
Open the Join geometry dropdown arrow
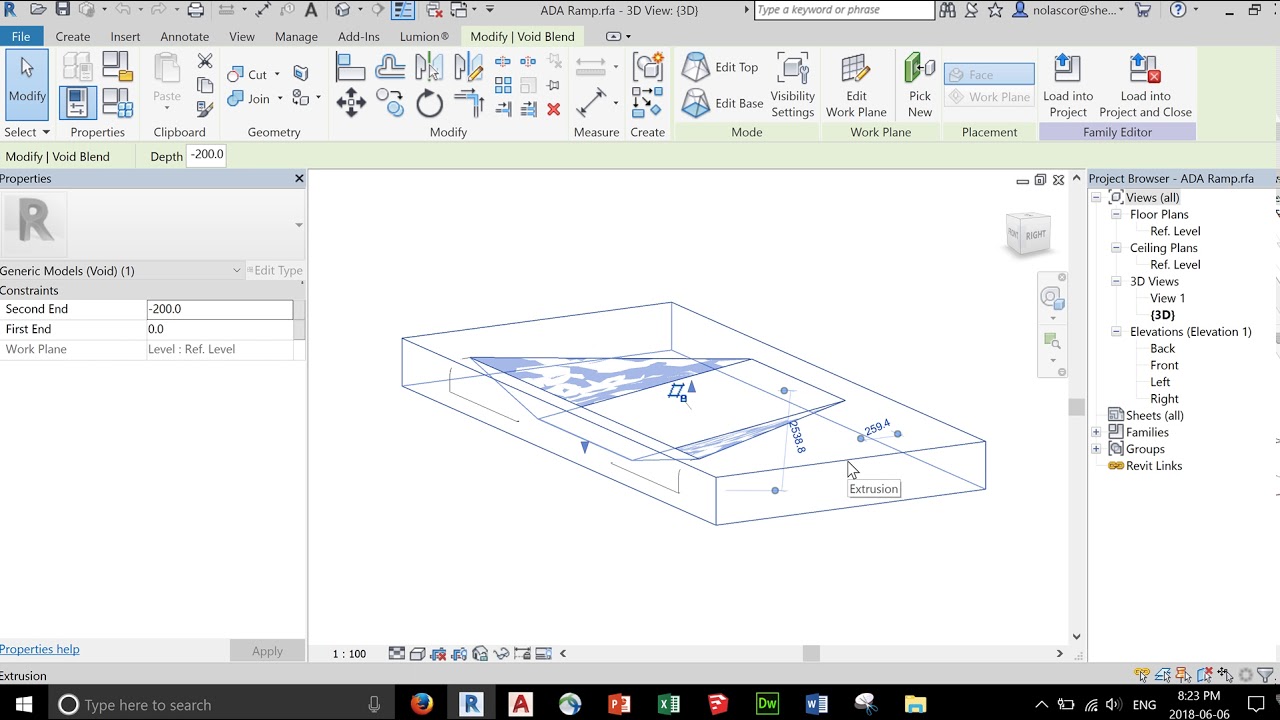(280, 99)
